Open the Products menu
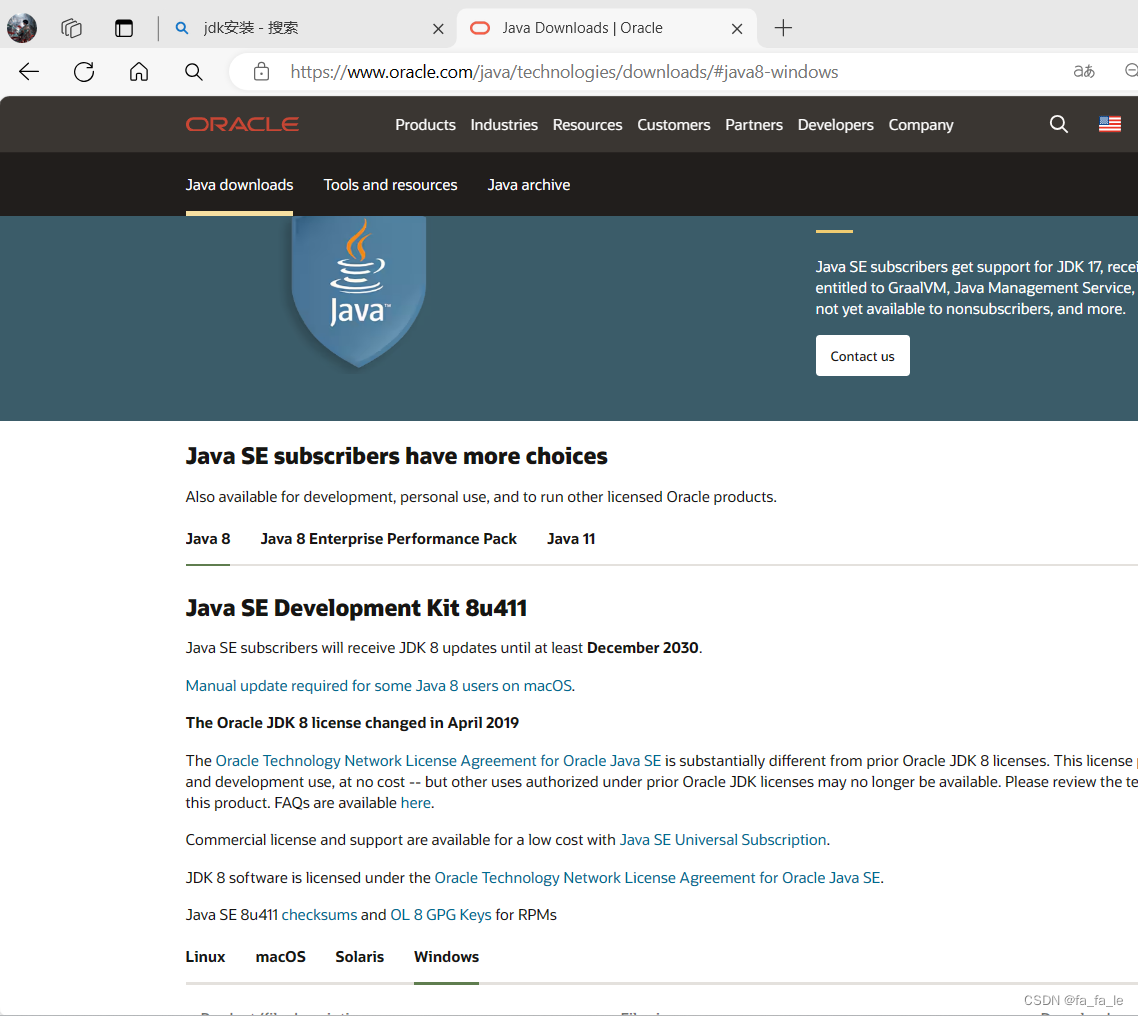The image size is (1138, 1016). coord(425,125)
